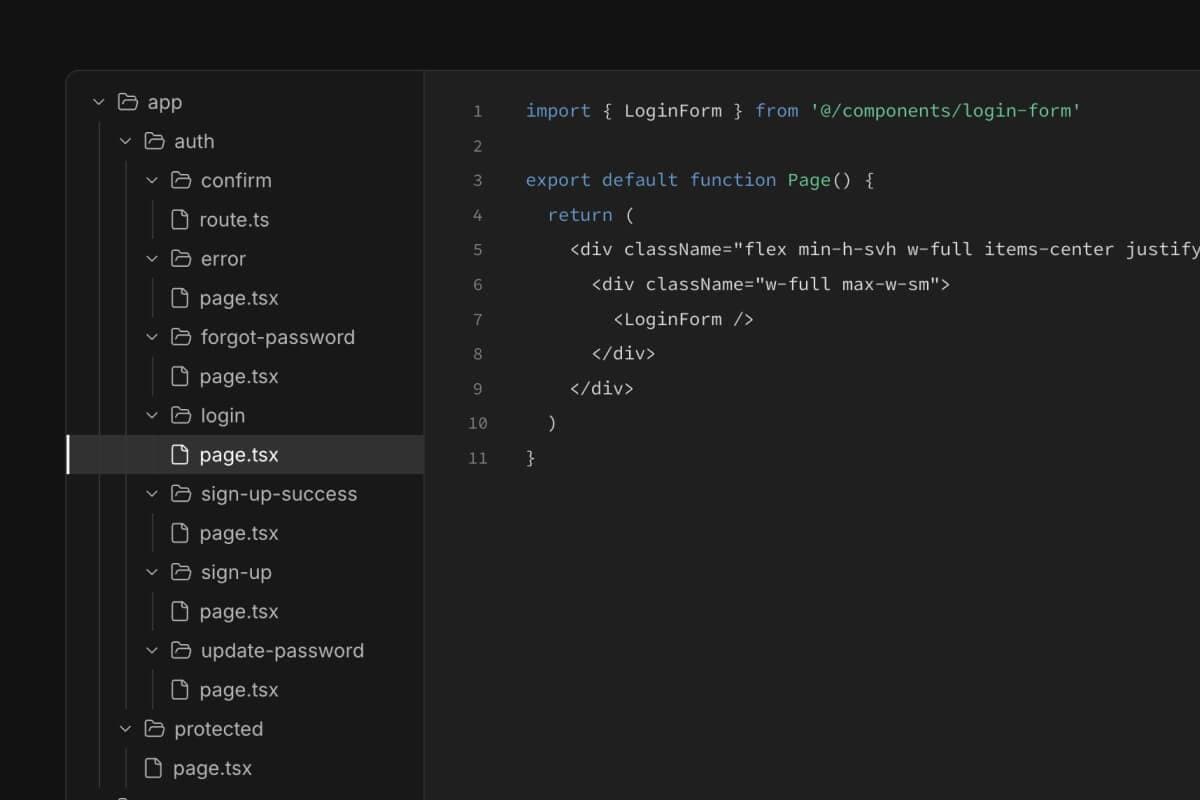Click line number 7 in the editor

[477, 319]
